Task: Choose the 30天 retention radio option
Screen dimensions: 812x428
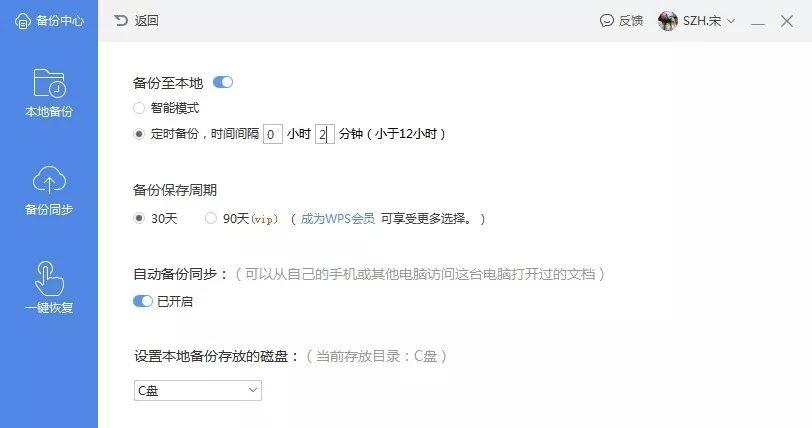Action: (139, 218)
